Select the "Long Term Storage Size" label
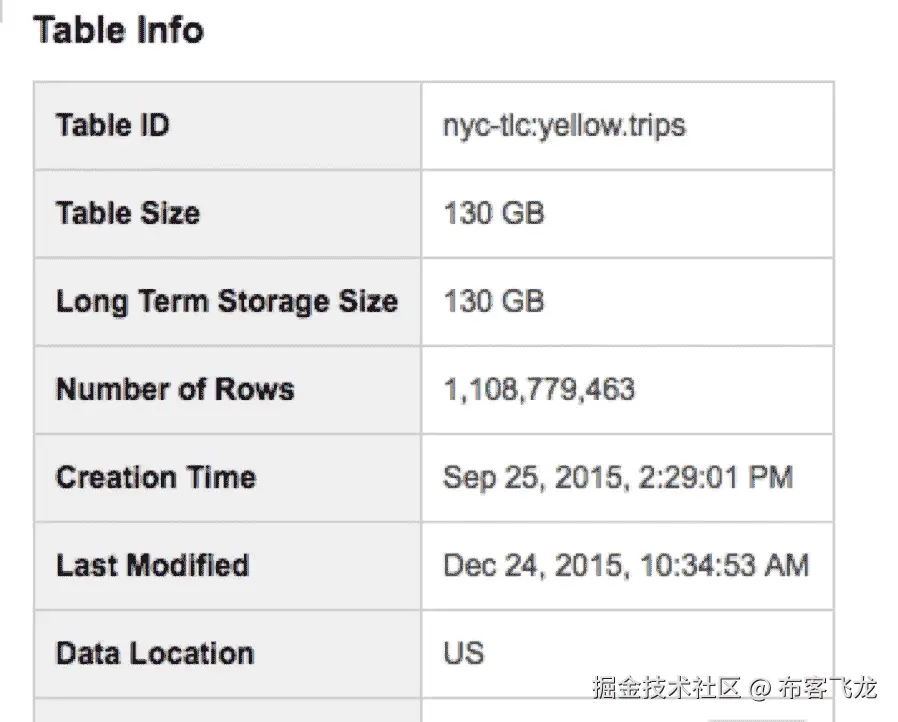Viewport: 898px width, 722px height. (x=226, y=302)
